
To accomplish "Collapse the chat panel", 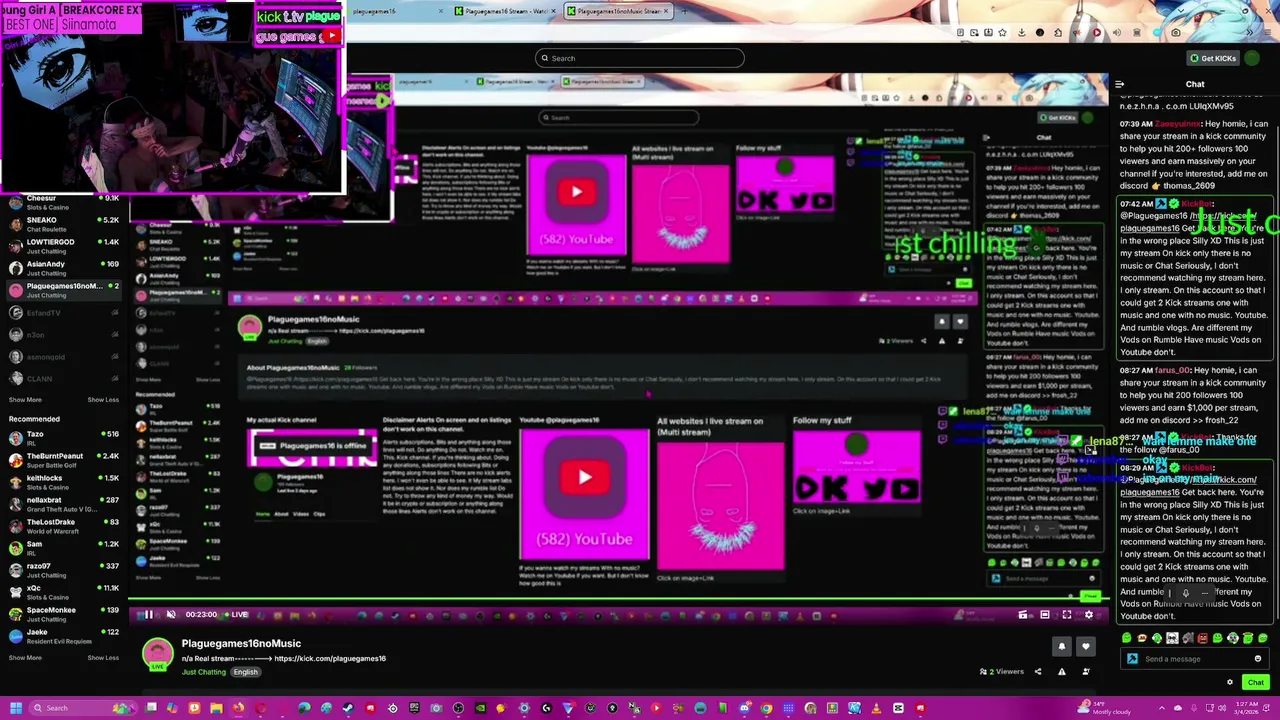I will click(1120, 84).
